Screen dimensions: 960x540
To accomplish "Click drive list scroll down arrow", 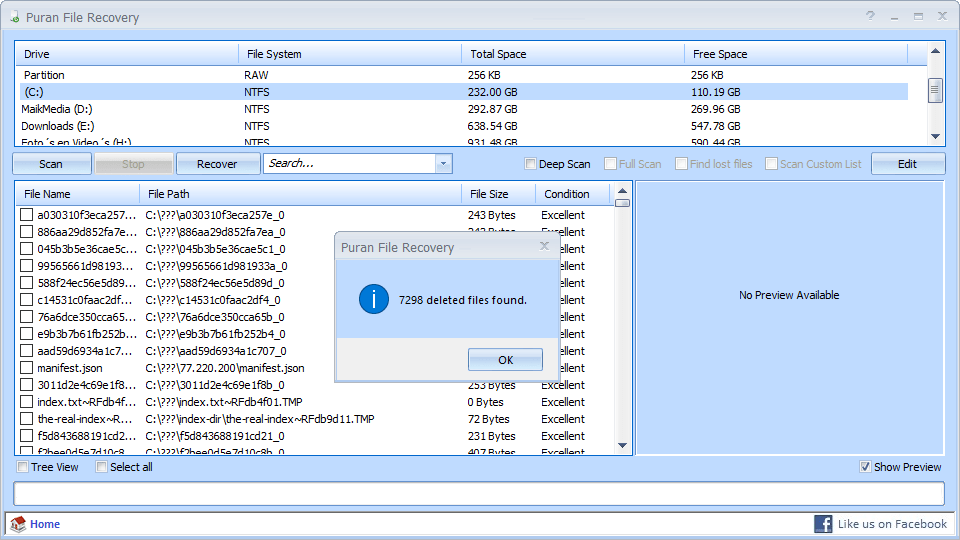I will pyautogui.click(x=935, y=137).
